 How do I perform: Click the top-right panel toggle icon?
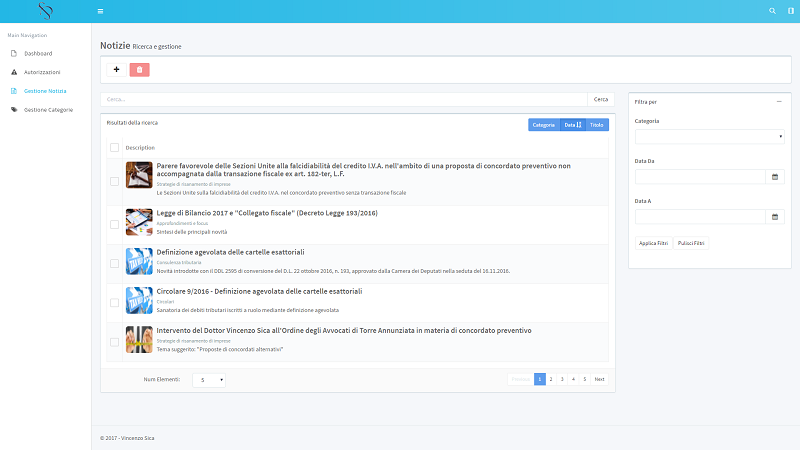click(789, 11)
